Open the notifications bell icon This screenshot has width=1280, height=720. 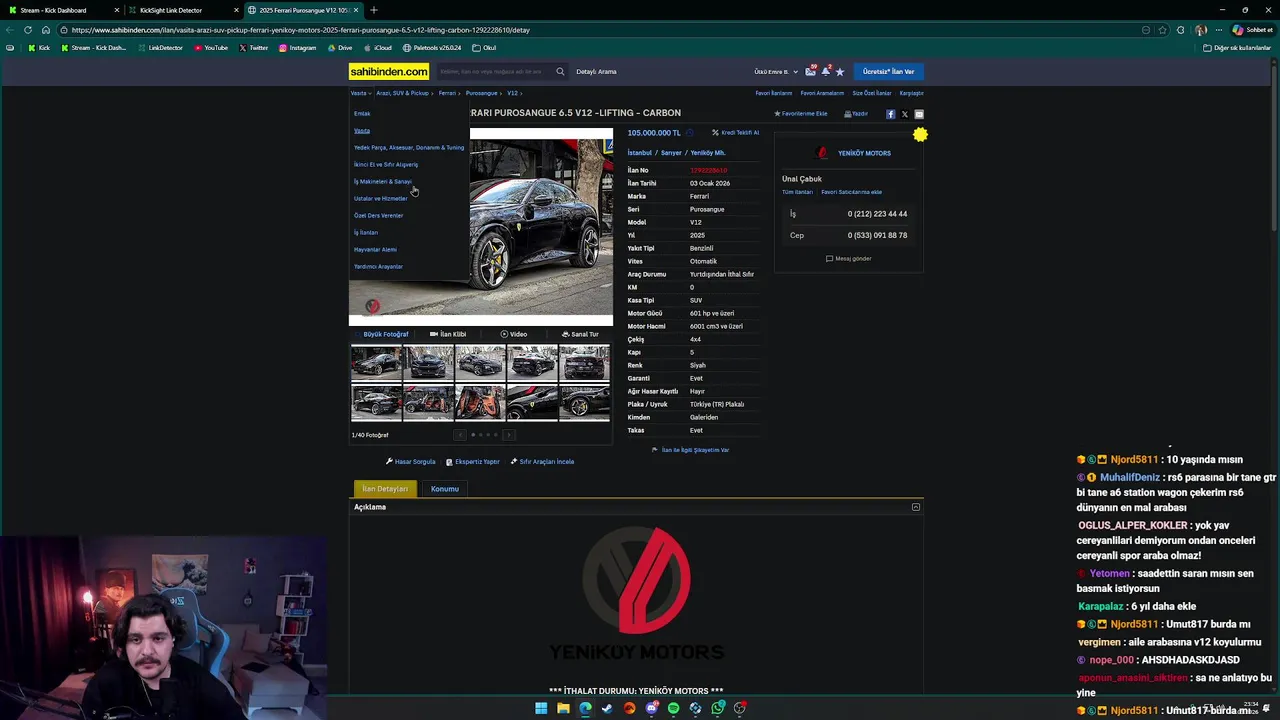tap(826, 71)
